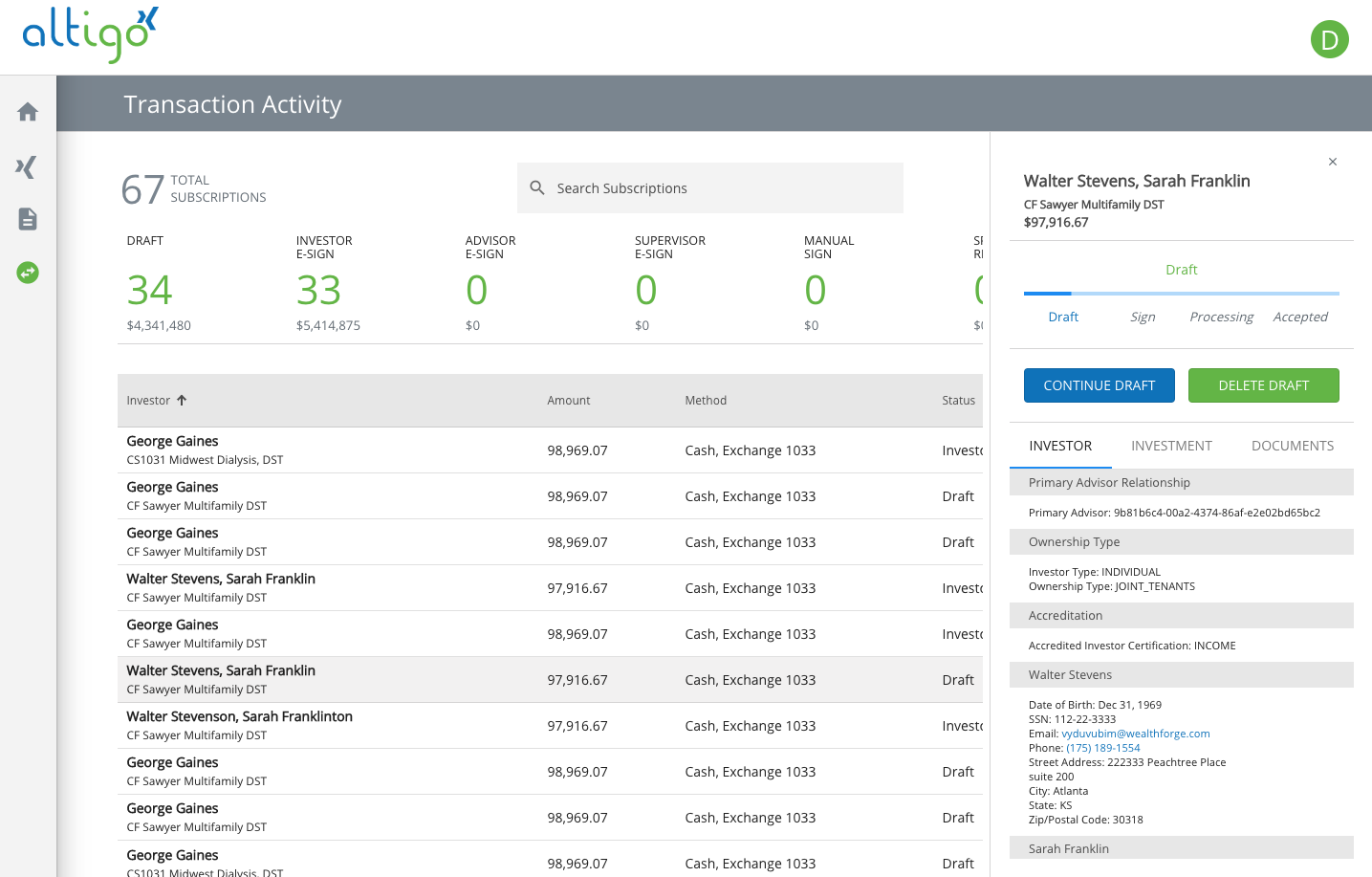This screenshot has width=1372, height=877.
Task: Open Walter Stevens email address link
Action: [1135, 734]
